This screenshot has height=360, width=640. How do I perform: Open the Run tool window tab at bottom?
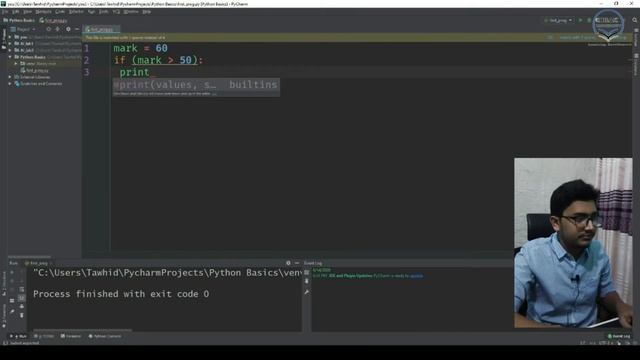pos(18,336)
